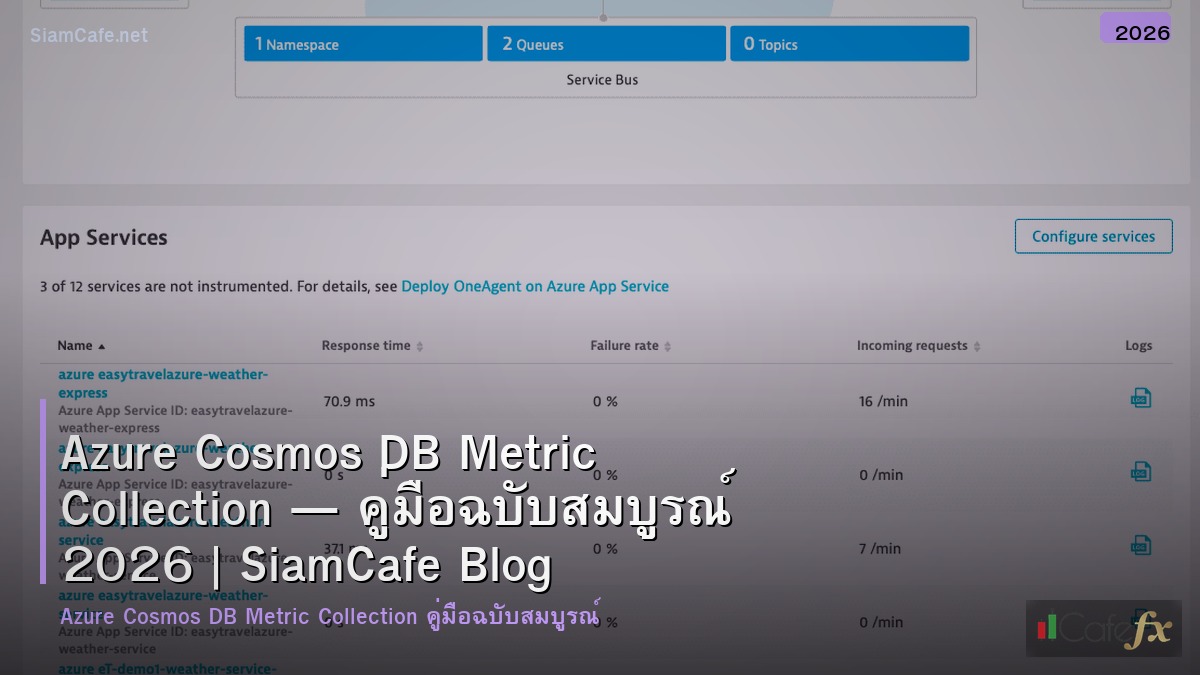This screenshot has height=675, width=1200.
Task: Select the 1 Namespace tile
Action: tap(362, 43)
